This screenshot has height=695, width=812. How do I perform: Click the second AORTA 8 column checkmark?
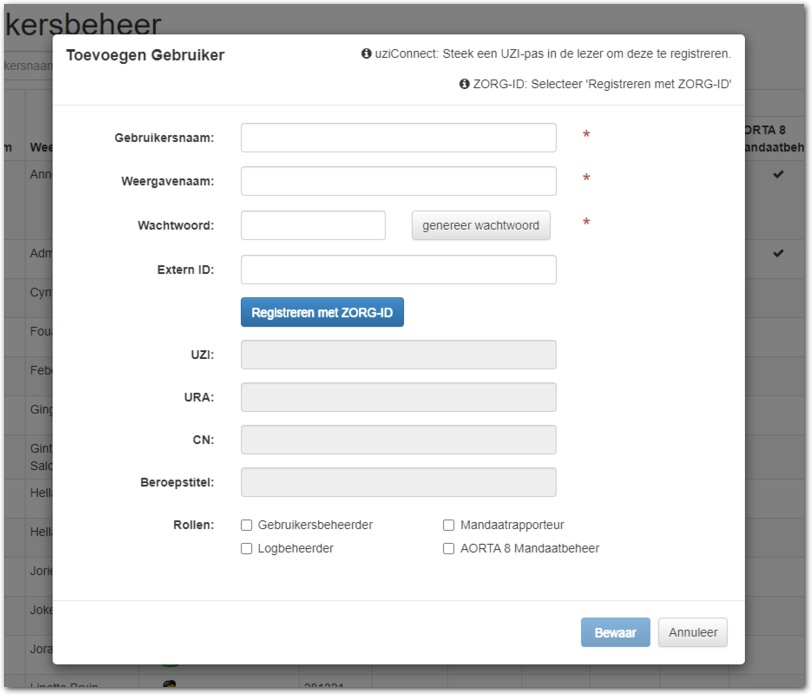tap(778, 254)
